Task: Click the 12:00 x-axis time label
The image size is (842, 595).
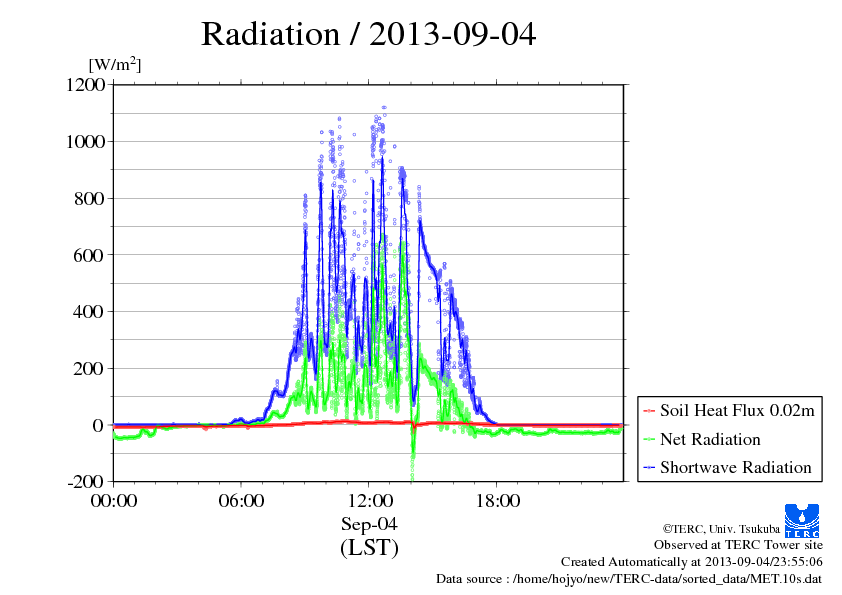Action: point(369,501)
